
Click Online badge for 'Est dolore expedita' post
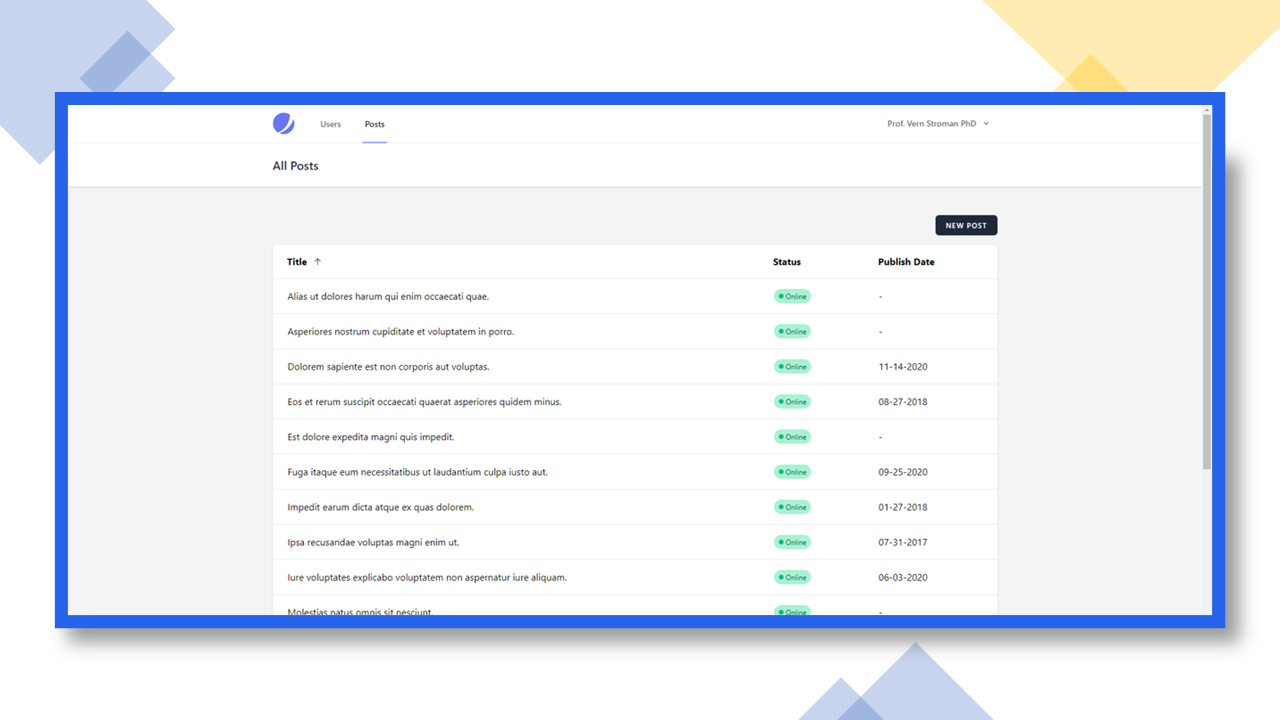pyautogui.click(x=792, y=437)
